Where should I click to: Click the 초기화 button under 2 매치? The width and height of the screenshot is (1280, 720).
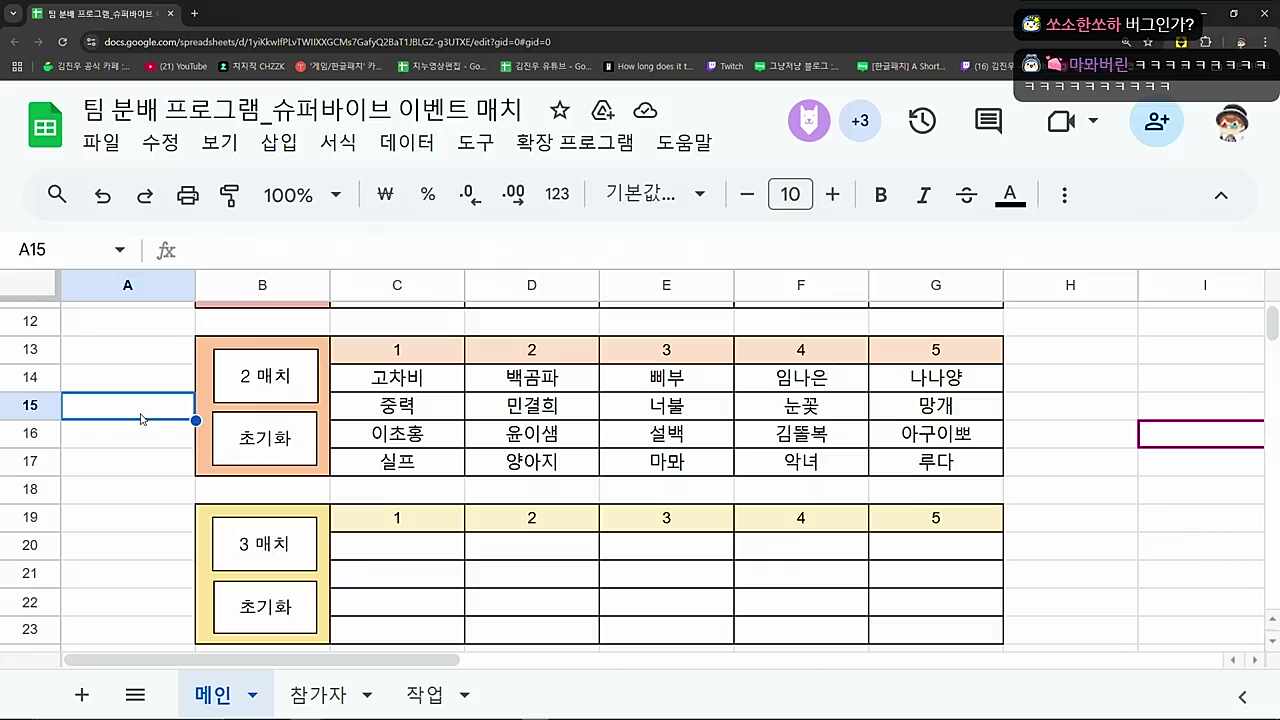265,438
